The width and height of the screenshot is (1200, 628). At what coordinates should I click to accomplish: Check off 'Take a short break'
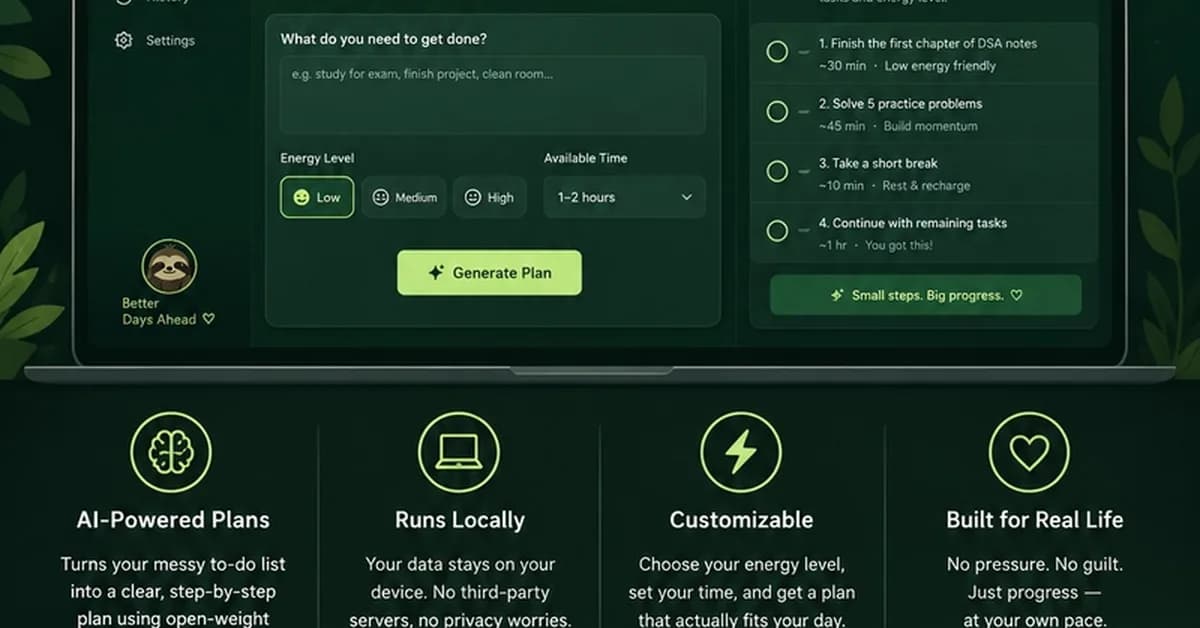point(777,171)
